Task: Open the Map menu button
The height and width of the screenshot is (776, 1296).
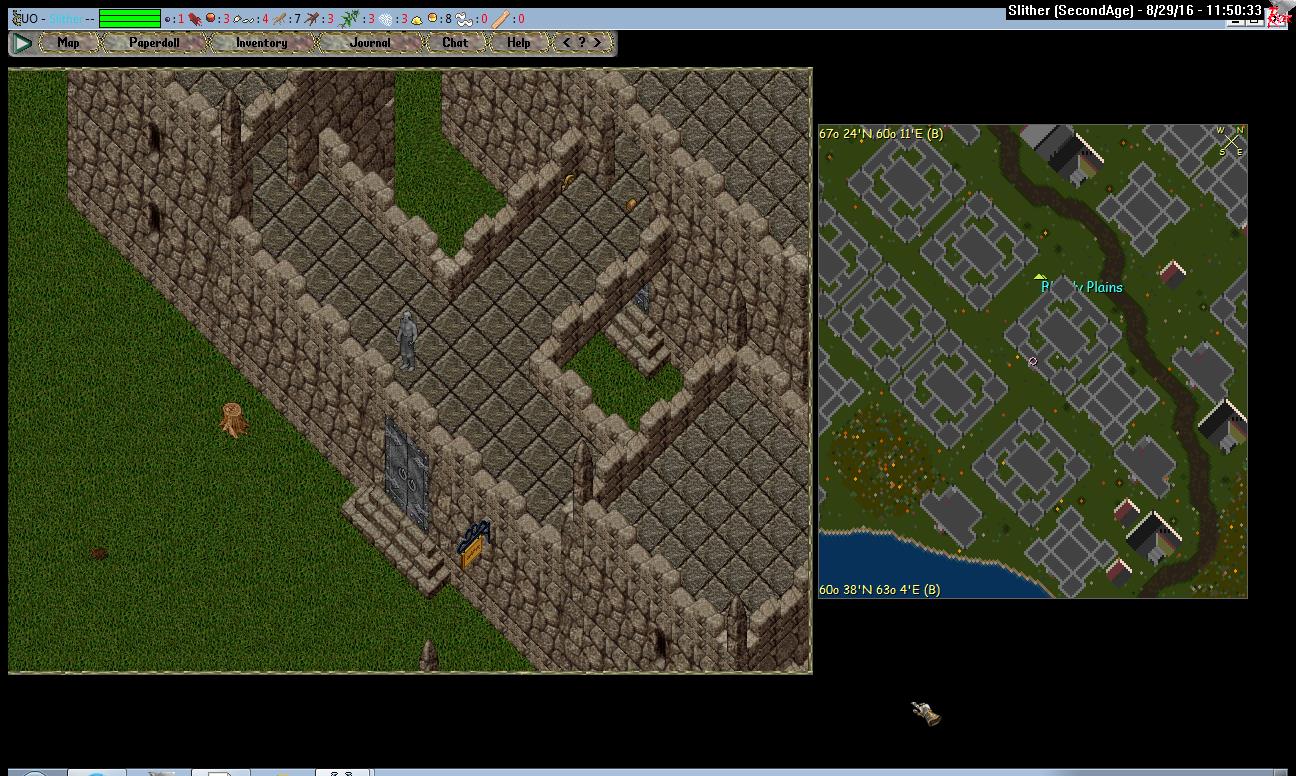Action: click(x=68, y=43)
